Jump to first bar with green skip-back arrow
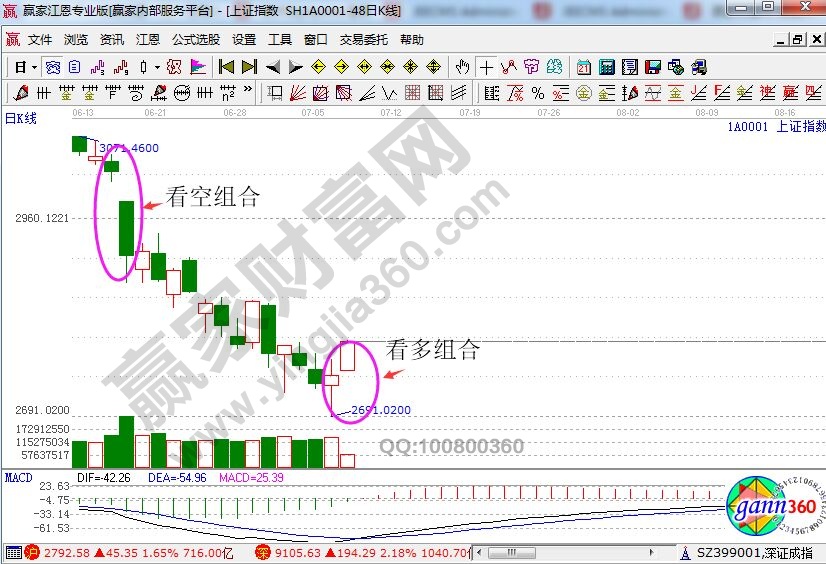826x564 pixels. point(227,67)
